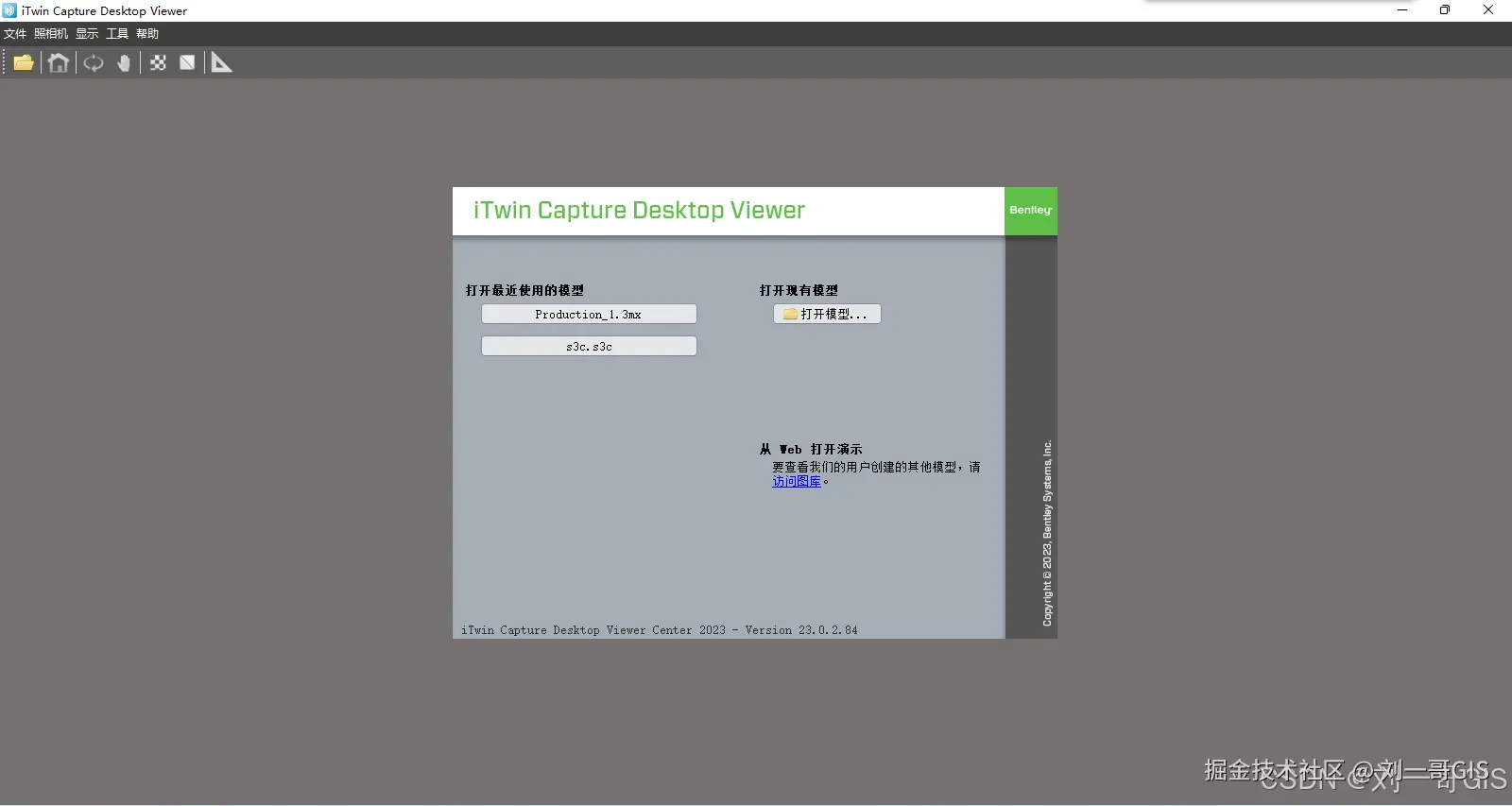Click the 打开模型... button
The image size is (1512, 806).
[827, 315]
